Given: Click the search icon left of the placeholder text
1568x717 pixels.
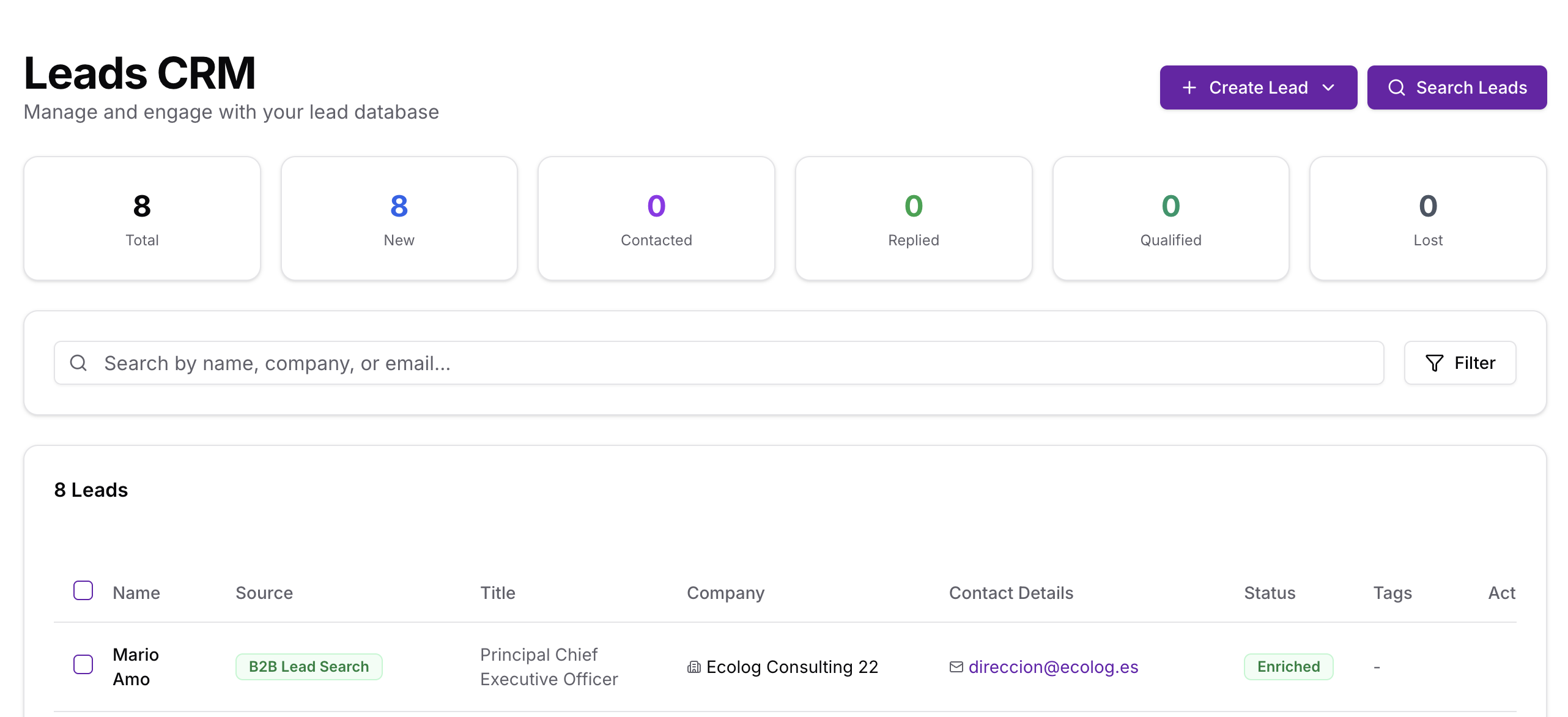Looking at the screenshot, I should pos(78,362).
